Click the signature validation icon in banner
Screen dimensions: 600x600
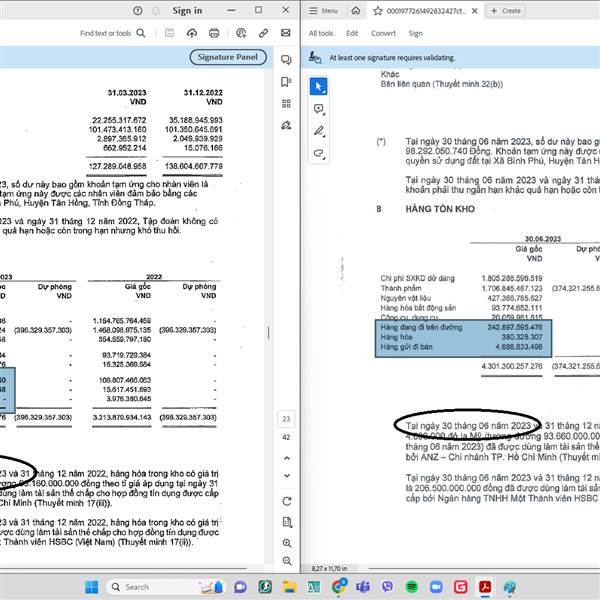click(315, 57)
